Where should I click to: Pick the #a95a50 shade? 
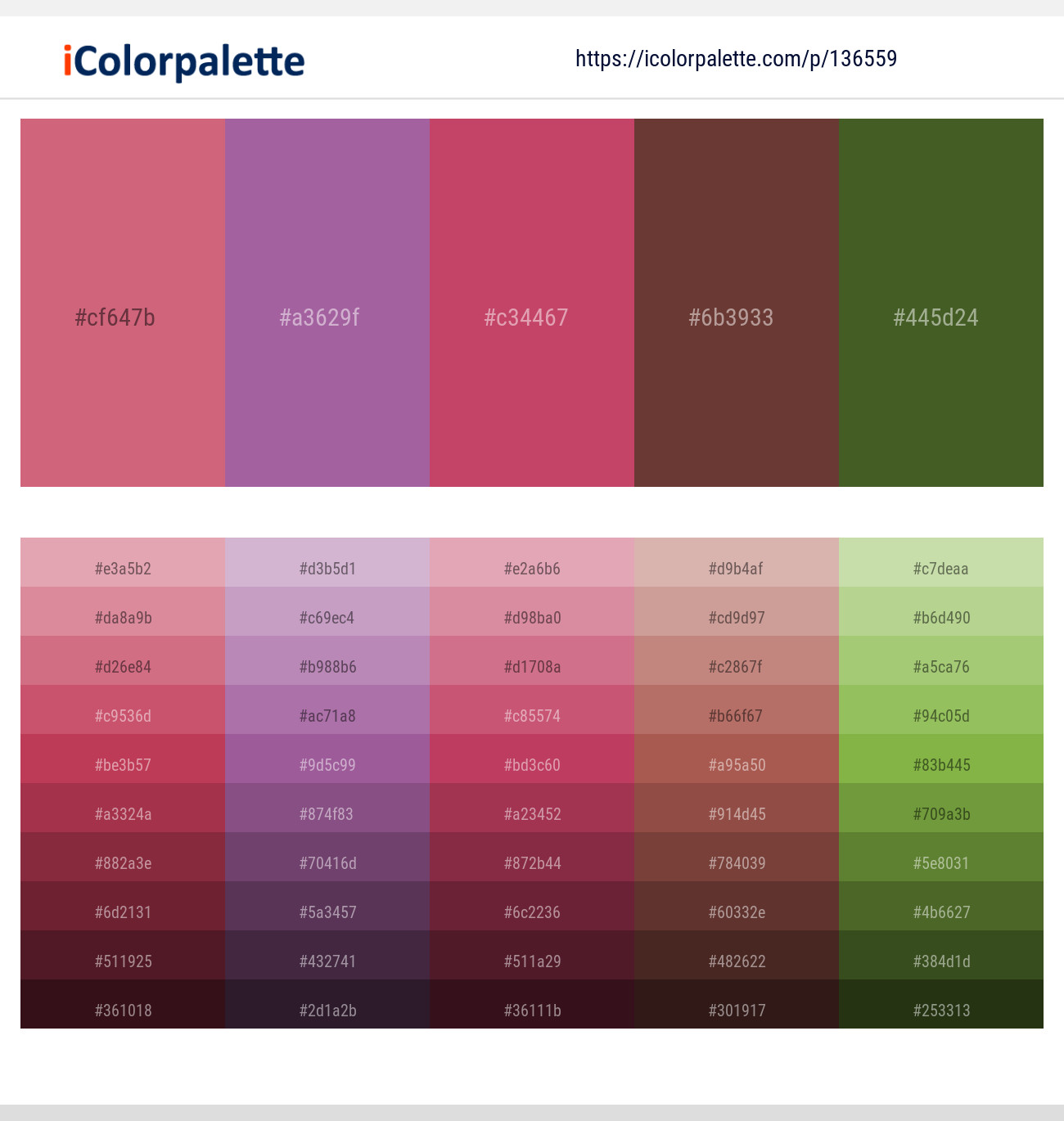coord(737,759)
